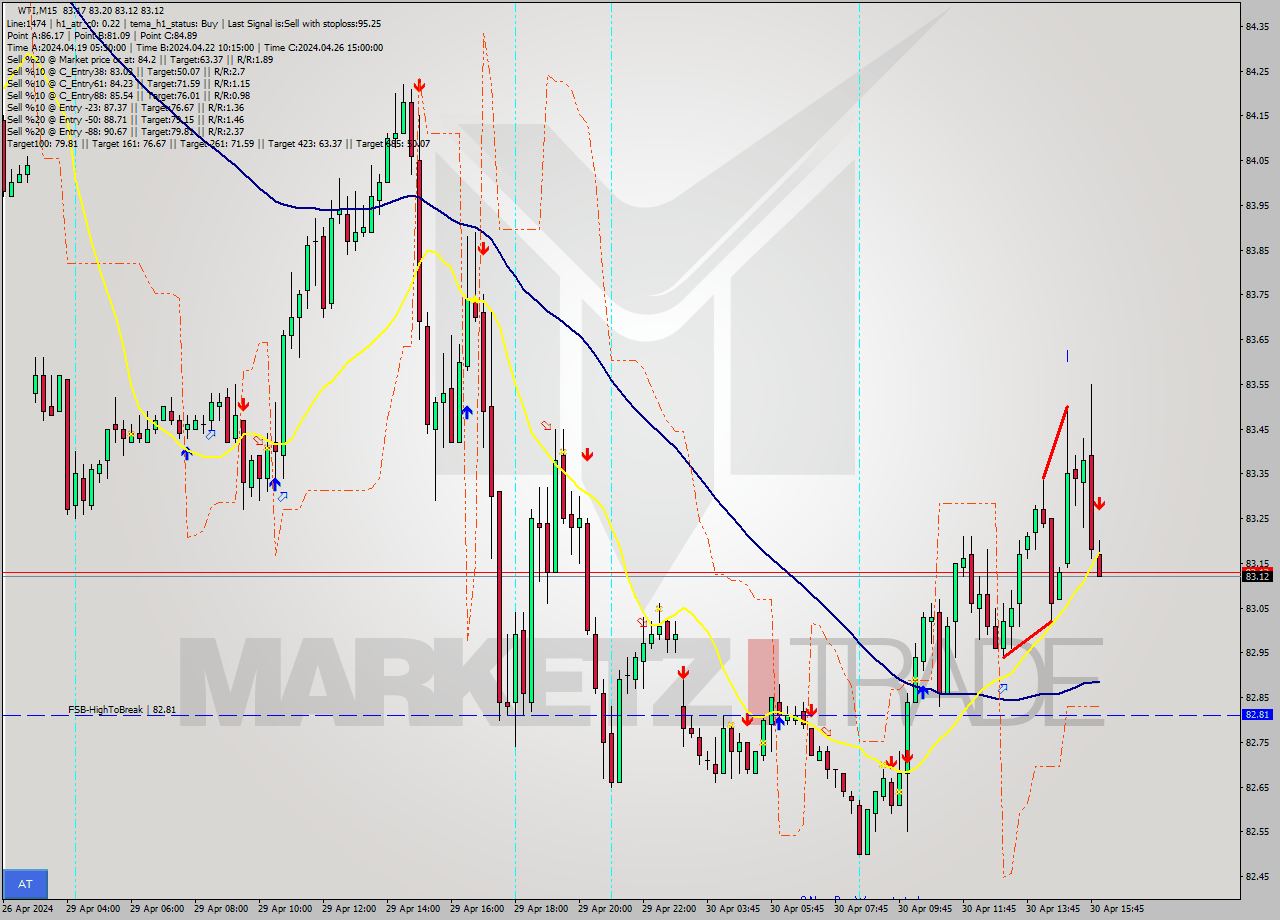Select the 'Sell %20 @ Entry -88' line

[125, 131]
